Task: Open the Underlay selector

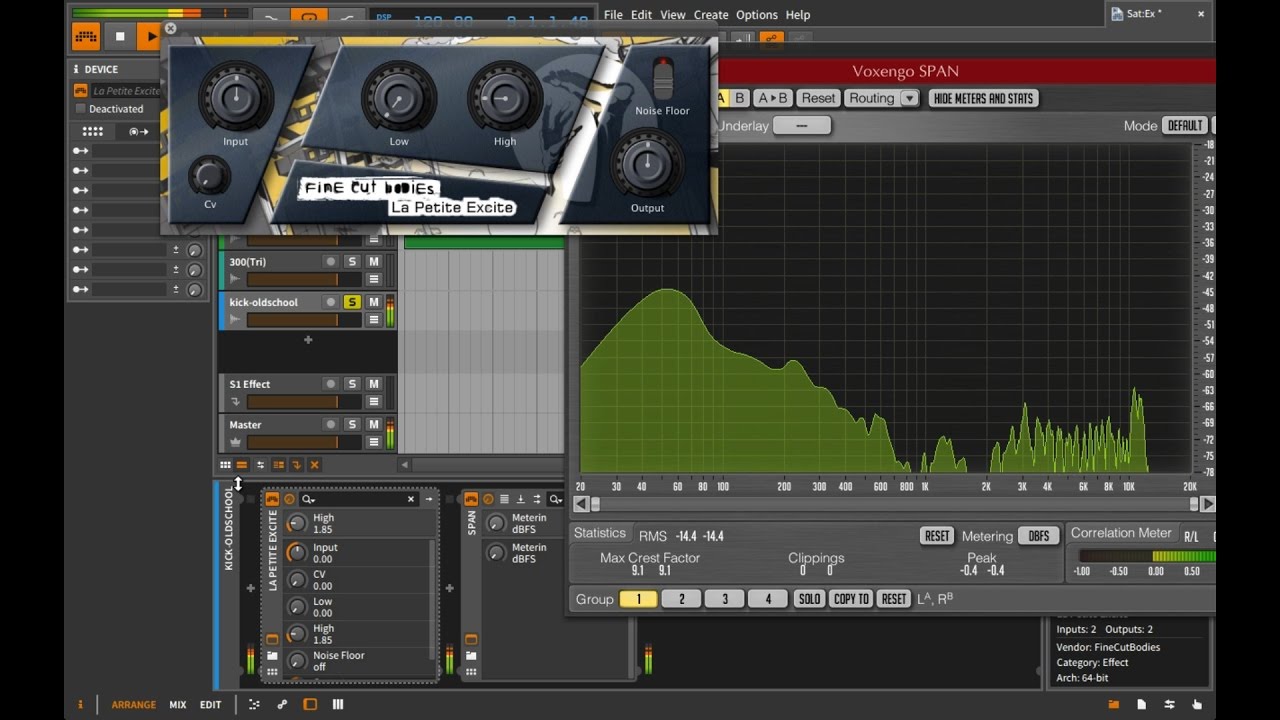Action: click(801, 126)
